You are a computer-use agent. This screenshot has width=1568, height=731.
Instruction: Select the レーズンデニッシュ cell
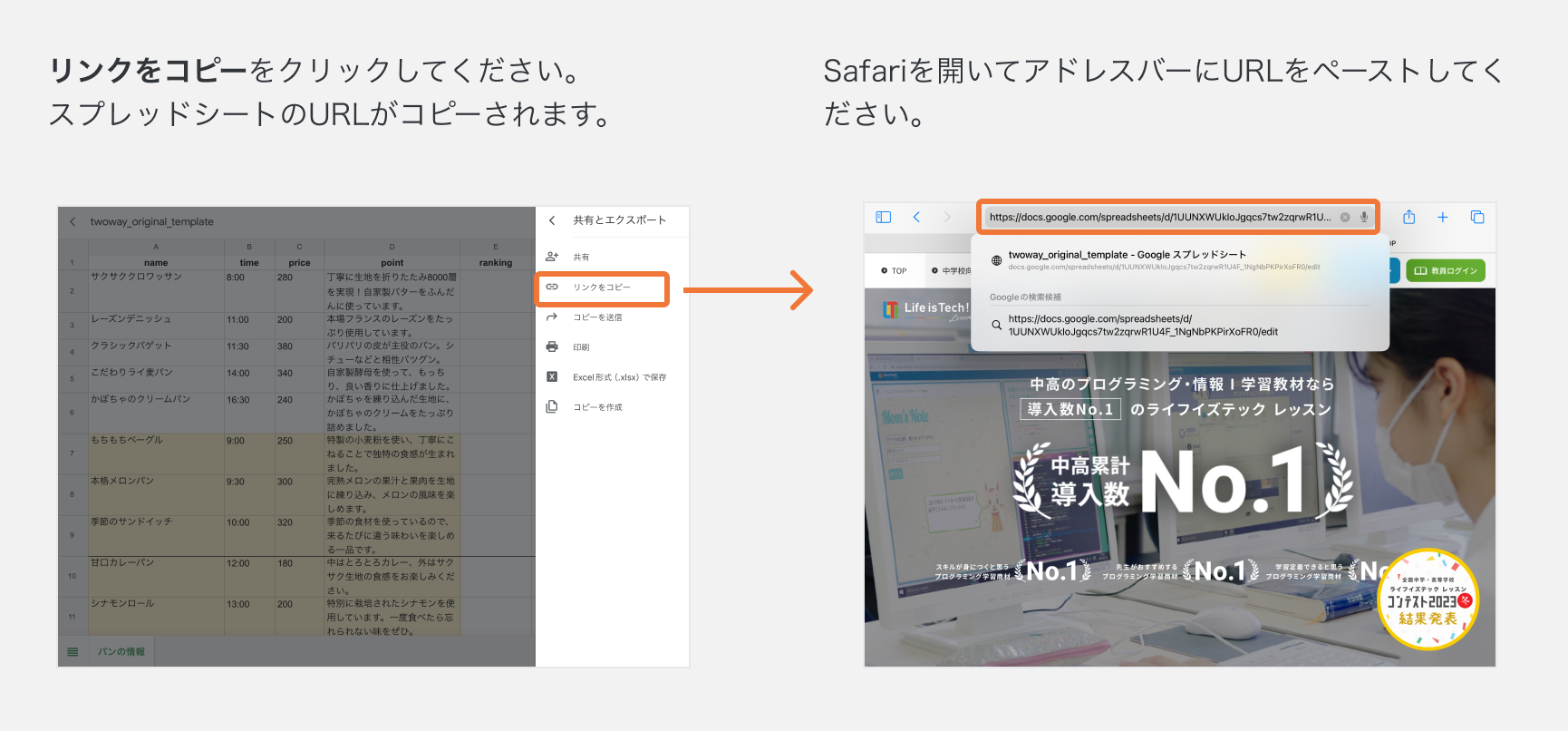point(156,326)
